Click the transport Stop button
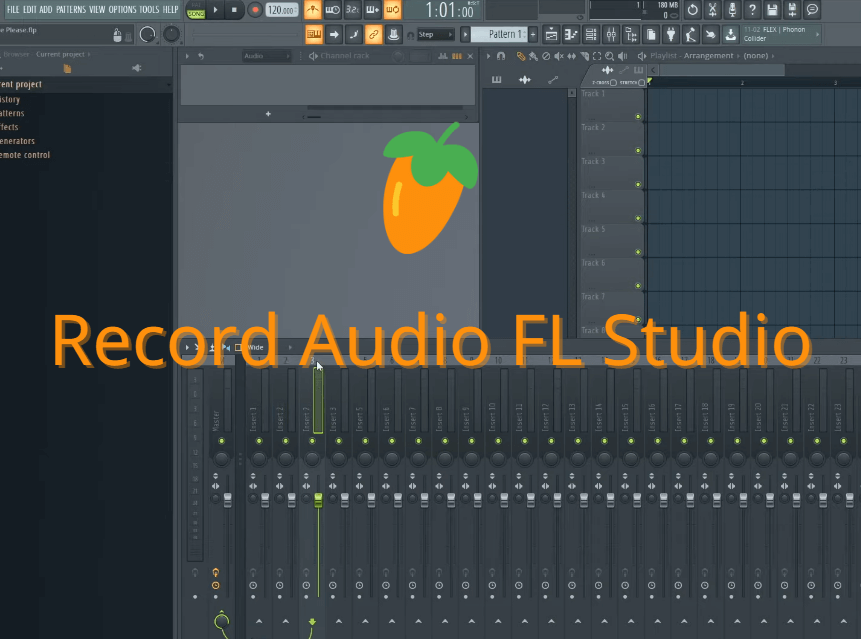Screen dimensions: 861x639 point(234,10)
